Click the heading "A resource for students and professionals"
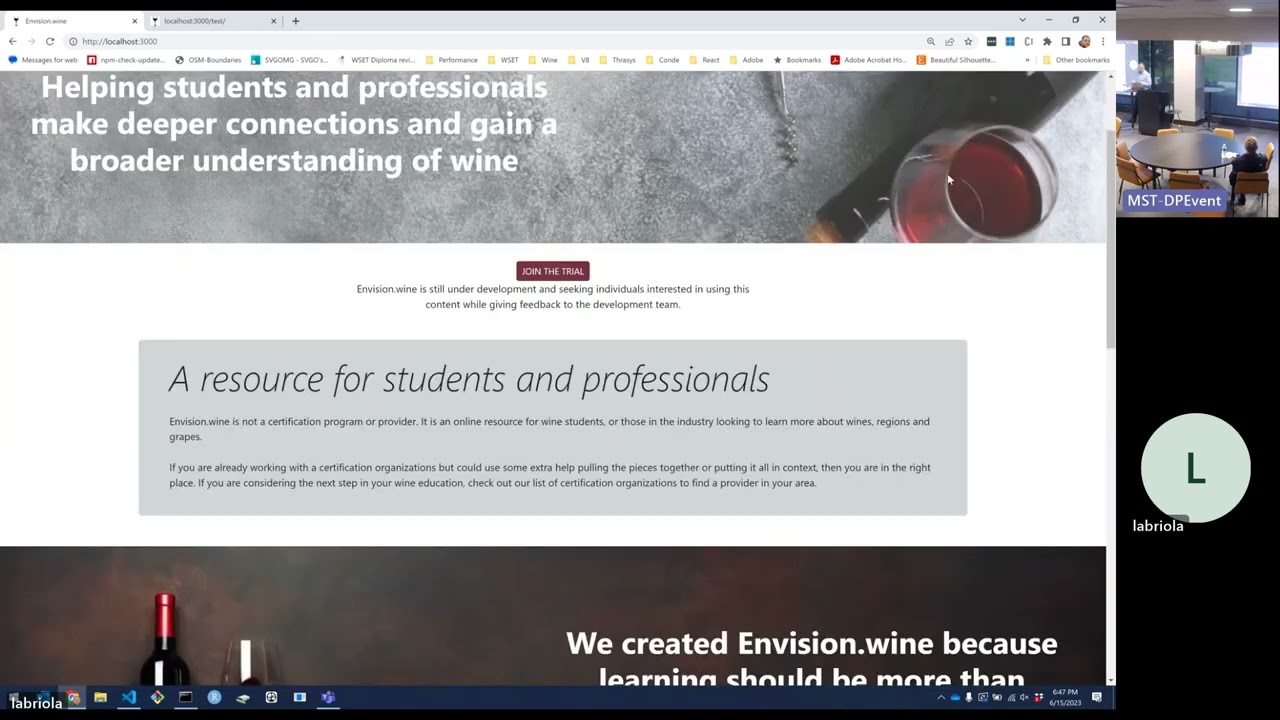 [x=469, y=379]
